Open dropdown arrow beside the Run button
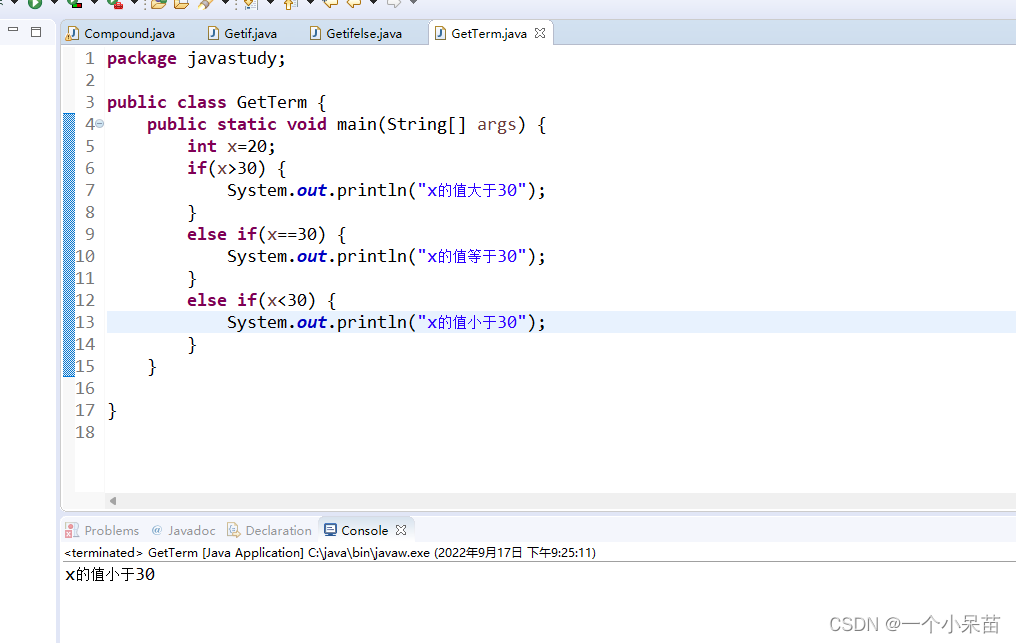The height and width of the screenshot is (643, 1016). (54, 3)
